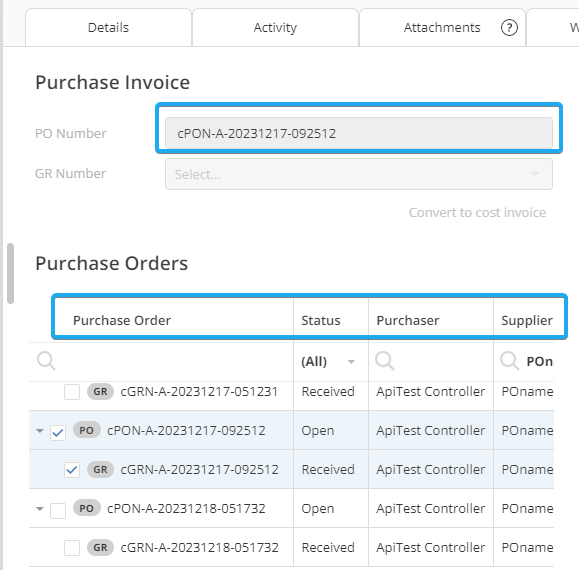Click Open status of cPON-A-20231218-051732

coord(318,509)
